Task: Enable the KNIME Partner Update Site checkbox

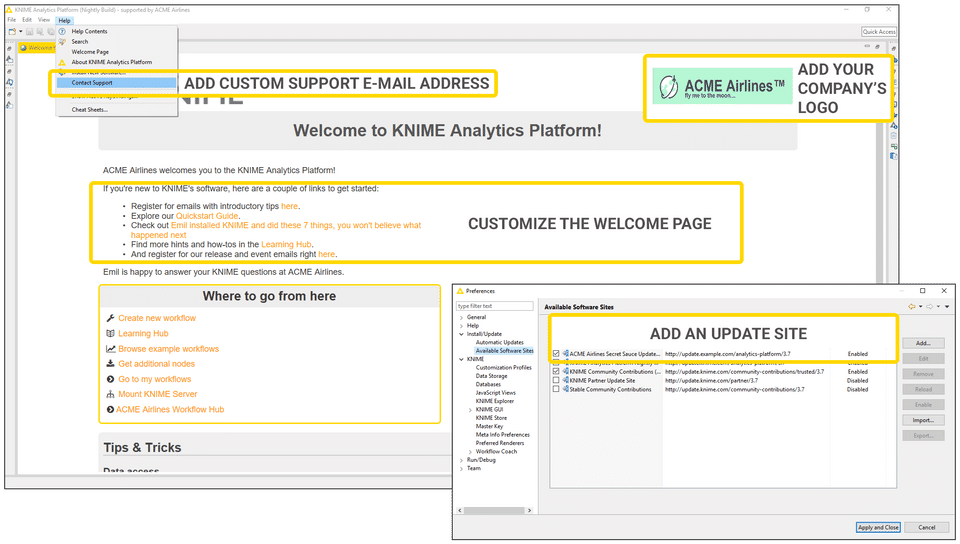Action: [x=556, y=380]
